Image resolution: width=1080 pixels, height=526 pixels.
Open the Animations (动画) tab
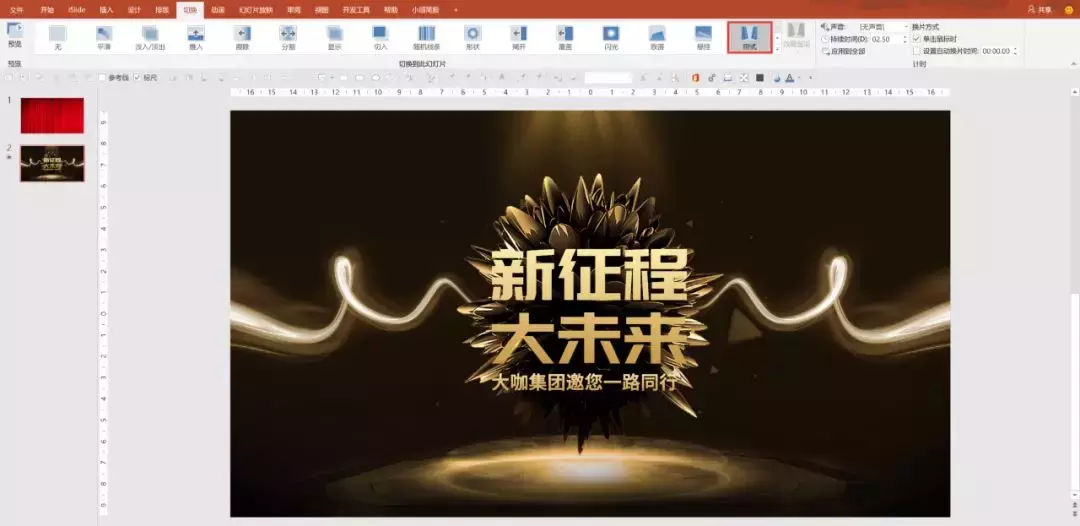(218, 10)
